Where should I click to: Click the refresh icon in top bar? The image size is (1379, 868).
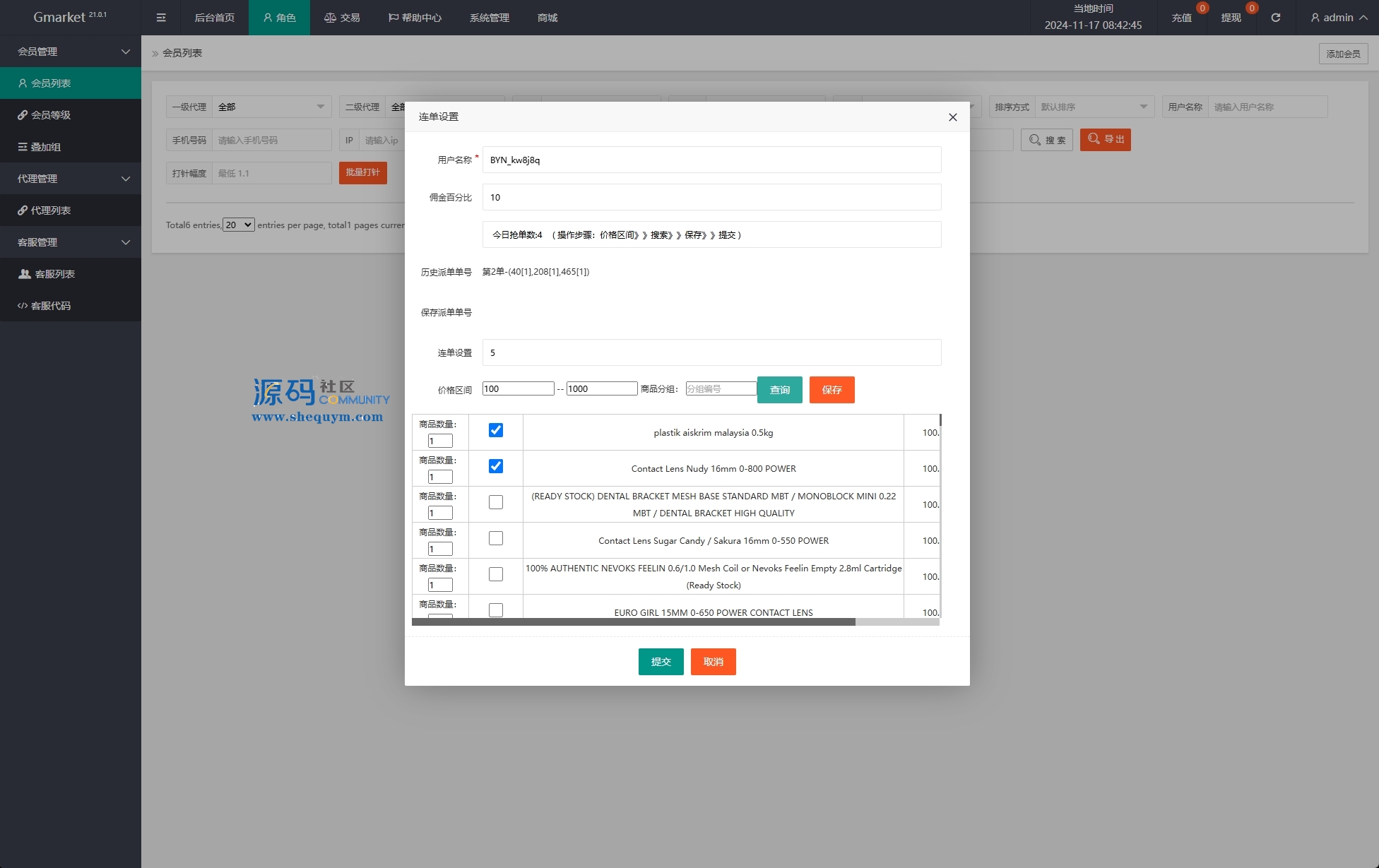tap(1275, 18)
